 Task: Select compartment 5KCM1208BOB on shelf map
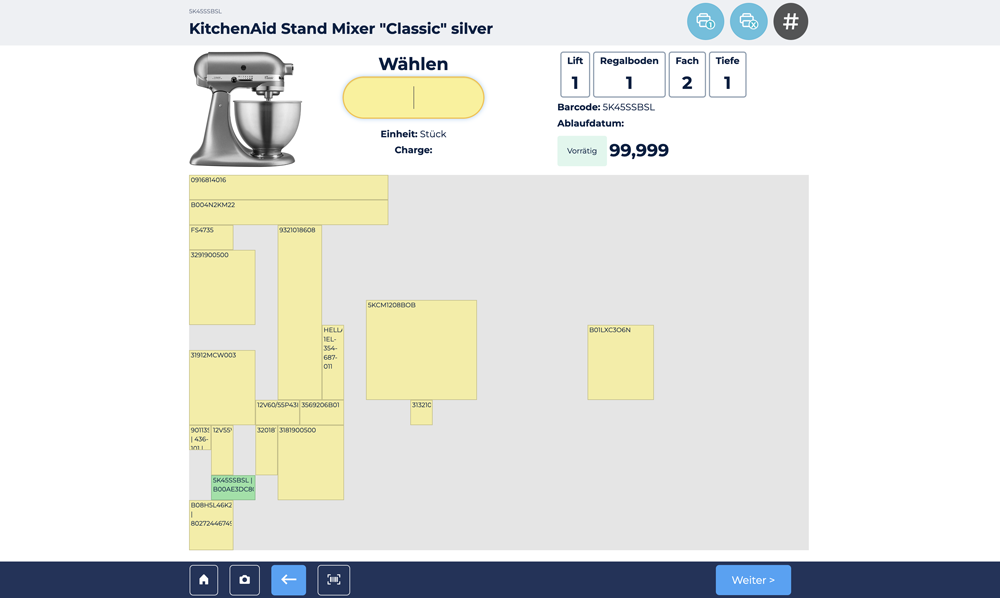tap(421, 350)
